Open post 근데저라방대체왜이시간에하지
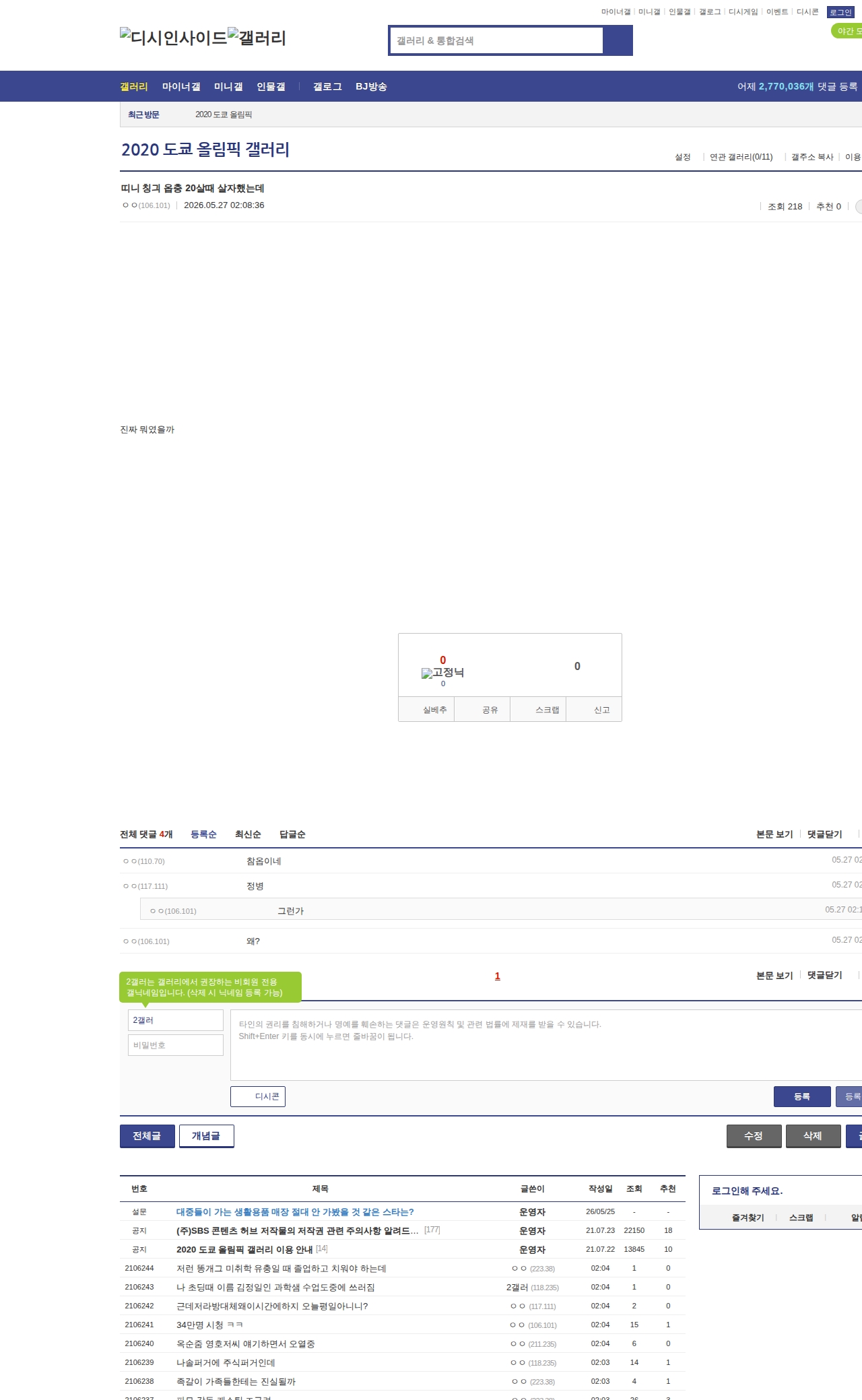The width and height of the screenshot is (862, 1400). point(272,1306)
